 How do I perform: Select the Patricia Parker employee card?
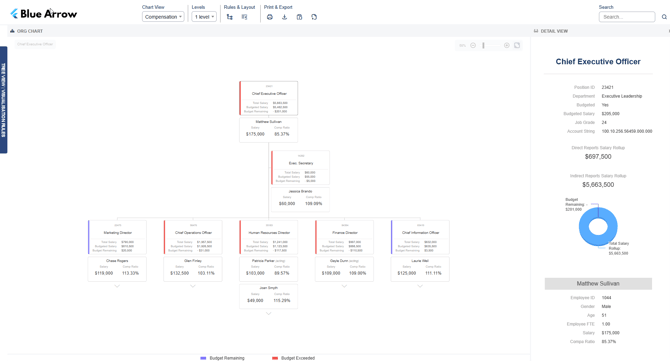[268, 269]
